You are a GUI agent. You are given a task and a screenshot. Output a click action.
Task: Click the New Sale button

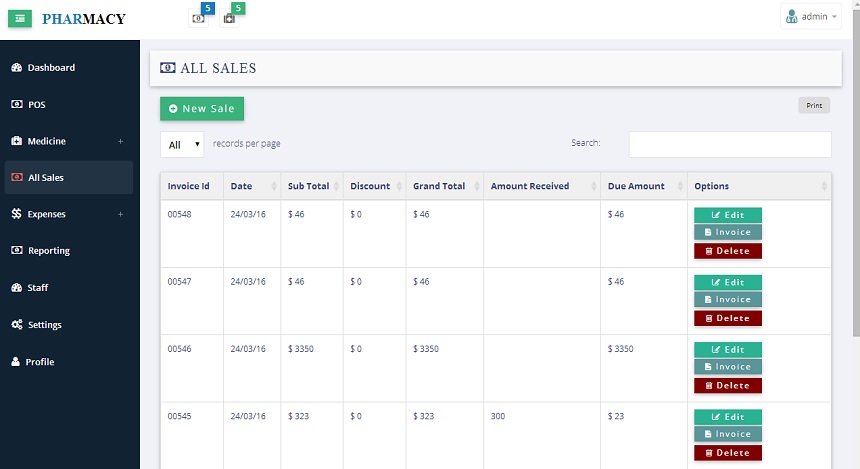tap(201, 108)
